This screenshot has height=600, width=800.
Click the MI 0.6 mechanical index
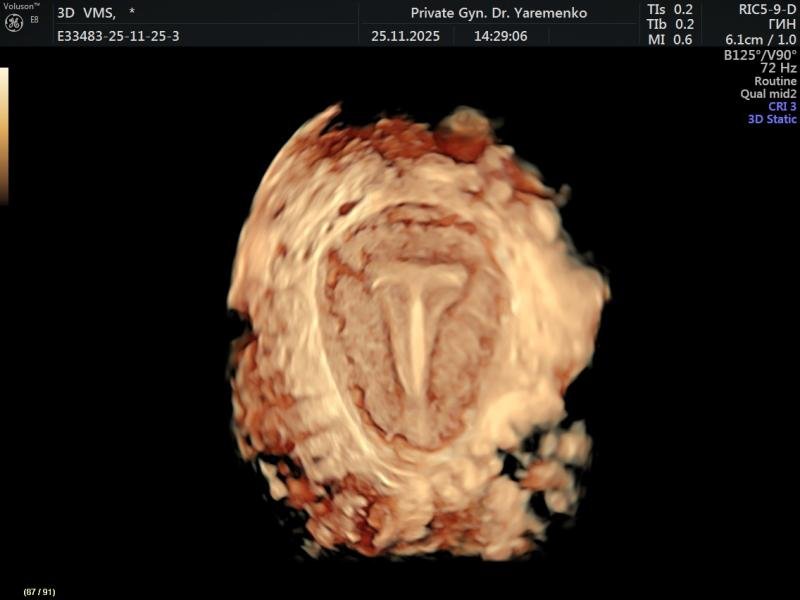click(x=669, y=39)
